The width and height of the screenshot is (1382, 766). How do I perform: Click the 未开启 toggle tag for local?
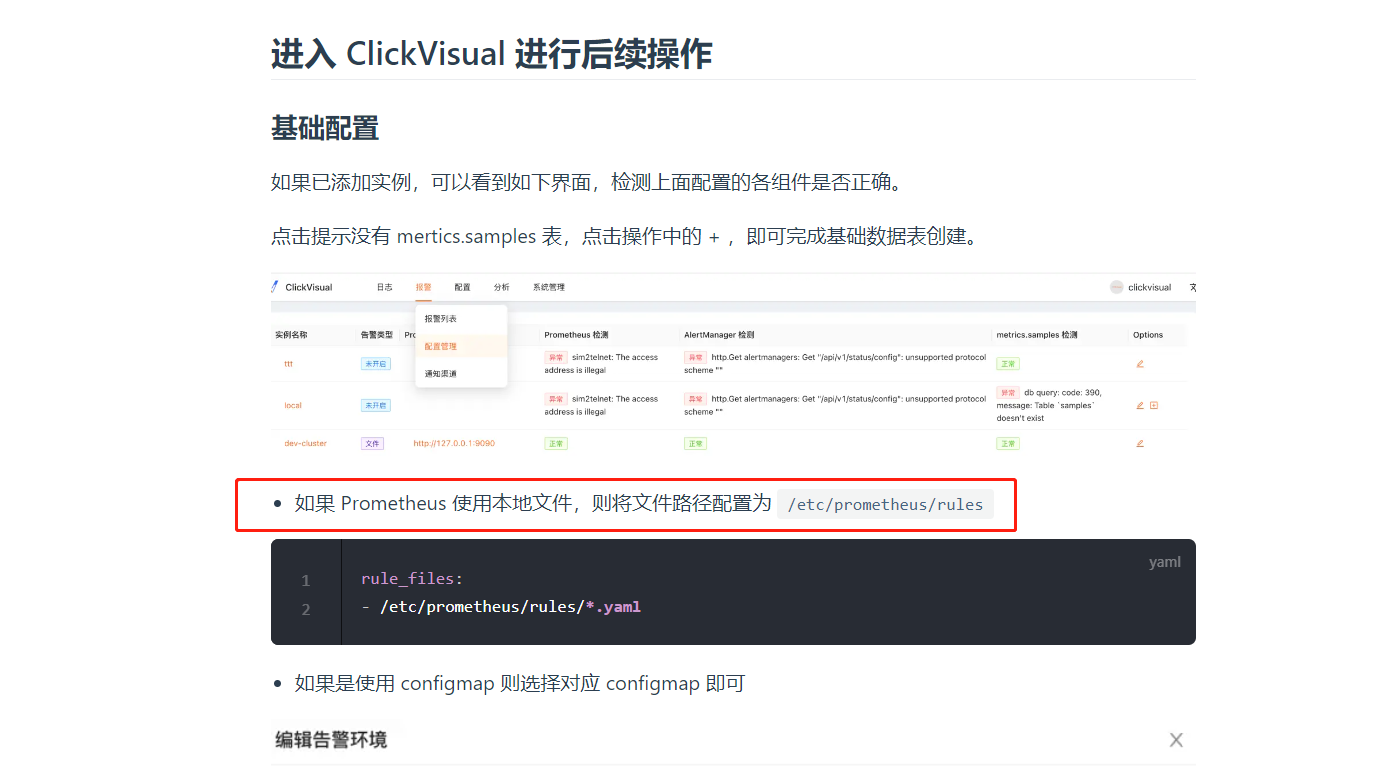pyautogui.click(x=376, y=405)
